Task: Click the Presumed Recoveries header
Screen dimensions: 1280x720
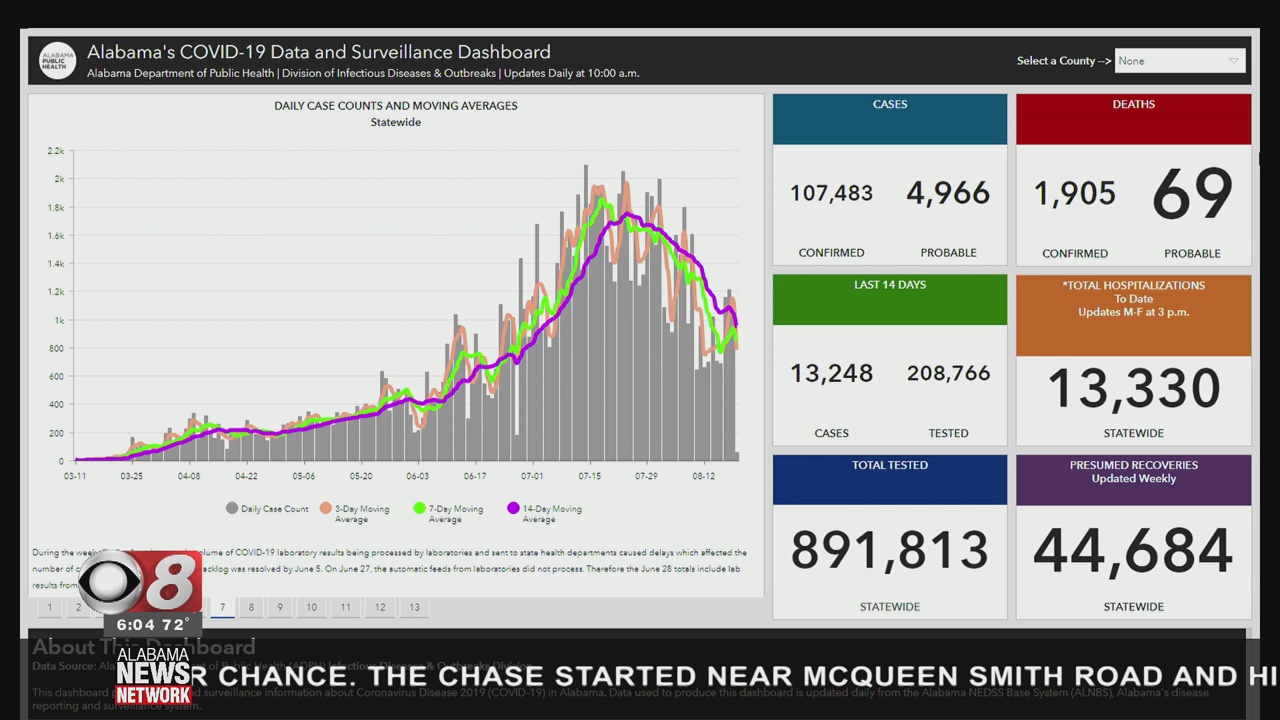Action: click(1133, 480)
